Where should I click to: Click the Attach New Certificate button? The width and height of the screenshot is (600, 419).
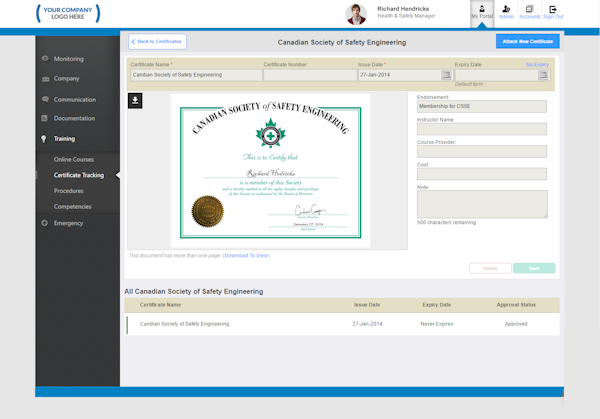(x=527, y=42)
